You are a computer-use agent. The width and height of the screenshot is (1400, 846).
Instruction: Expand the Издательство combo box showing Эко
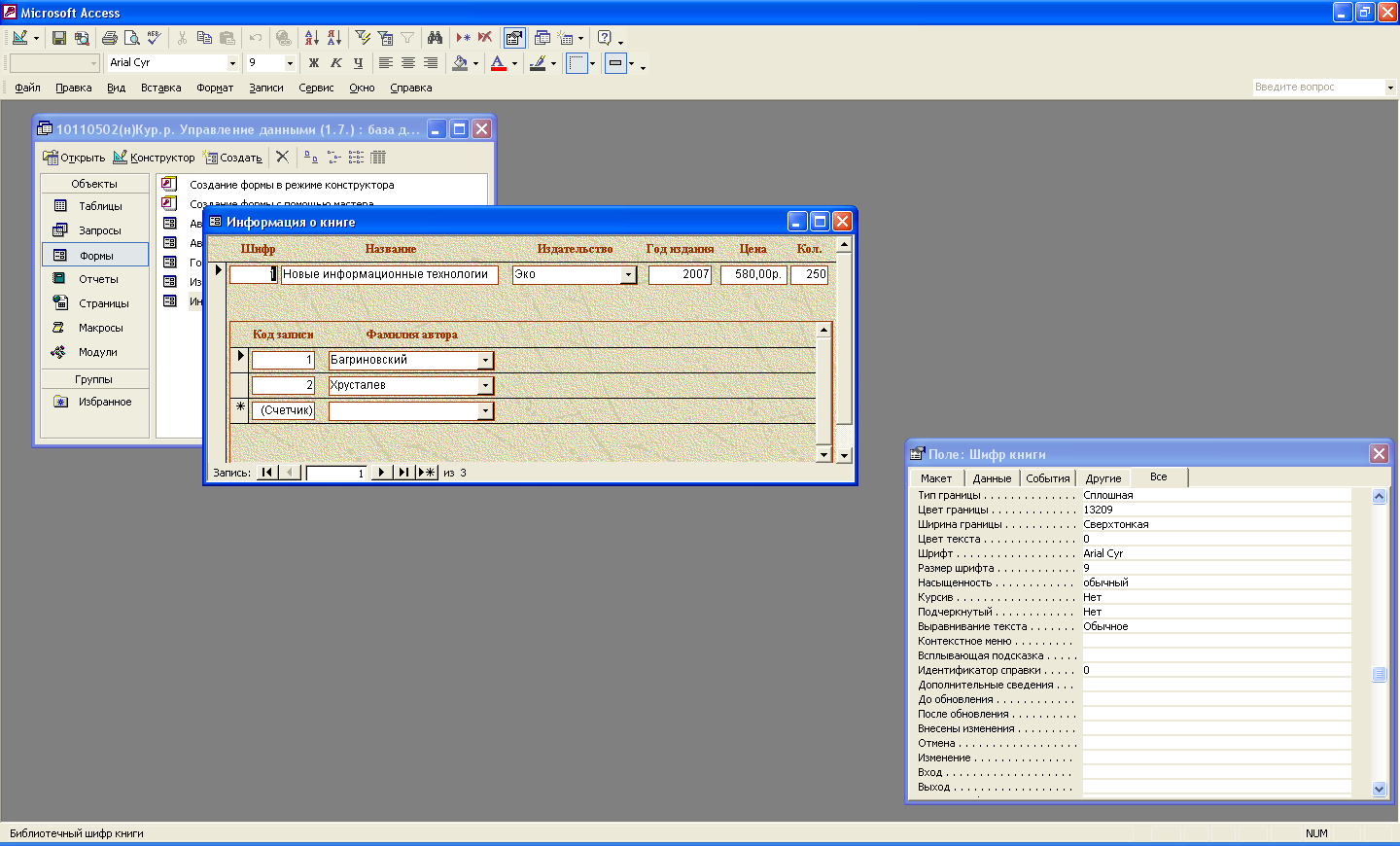[x=628, y=275]
